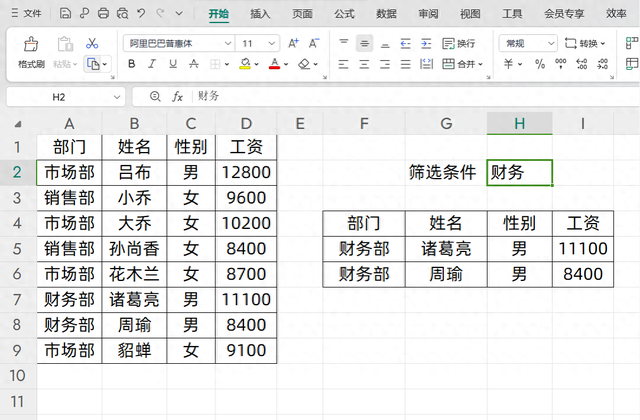Viewport: 640px width, 420px height.
Task: Click the 换行 wrap text button
Action: [458, 43]
